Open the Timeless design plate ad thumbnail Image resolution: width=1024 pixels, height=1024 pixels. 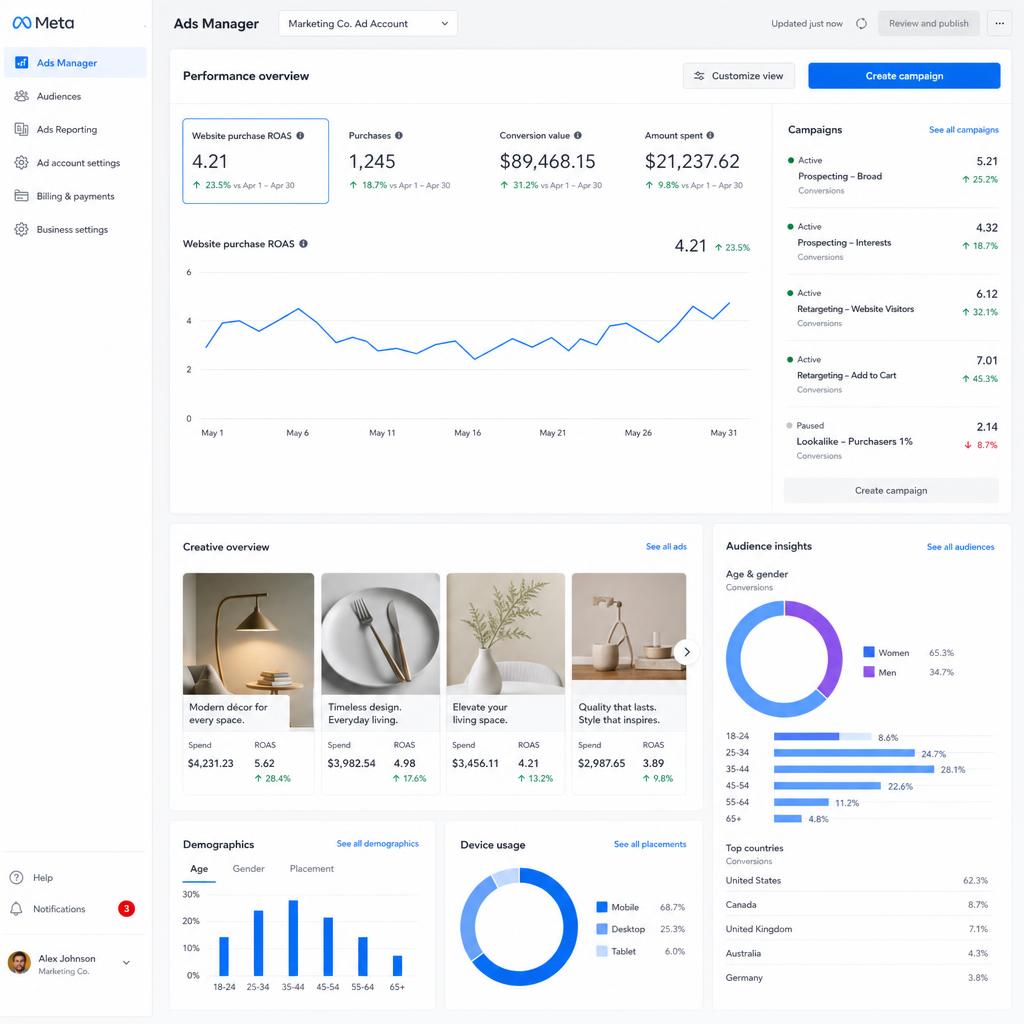(x=381, y=634)
